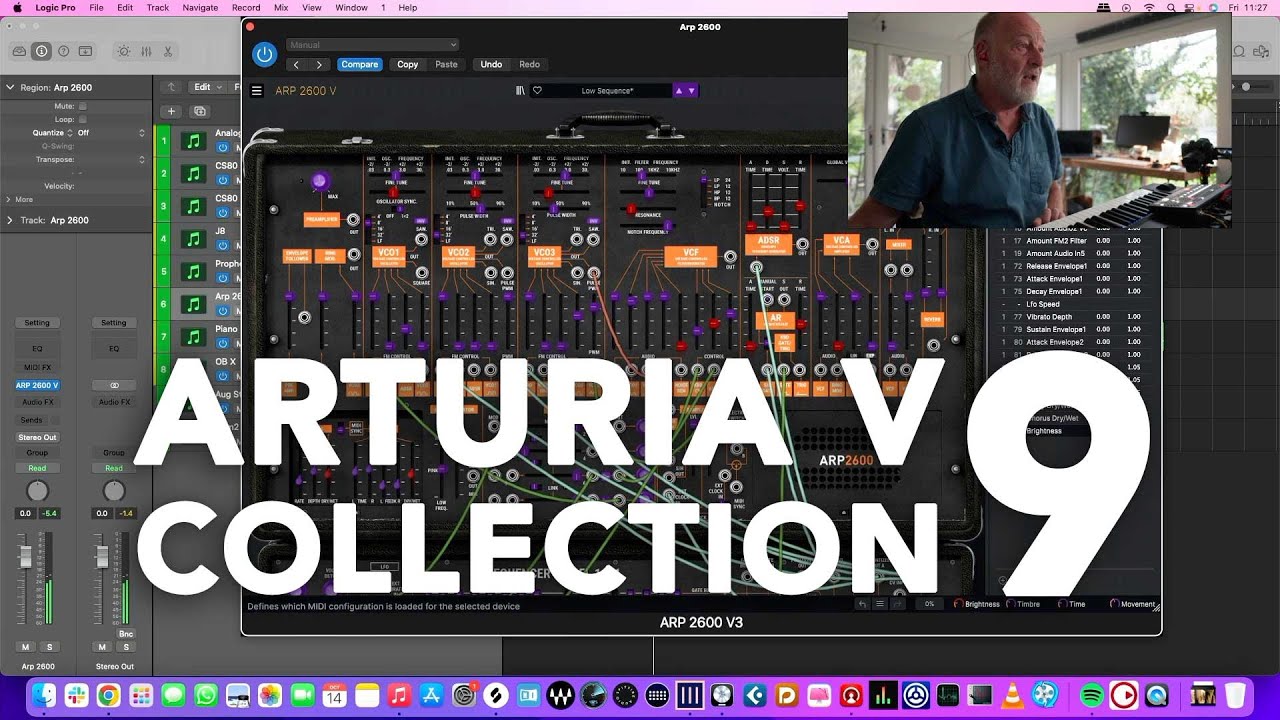Image resolution: width=1280 pixels, height=720 pixels.
Task: Click the Undo button in plugin header
Action: [491, 65]
